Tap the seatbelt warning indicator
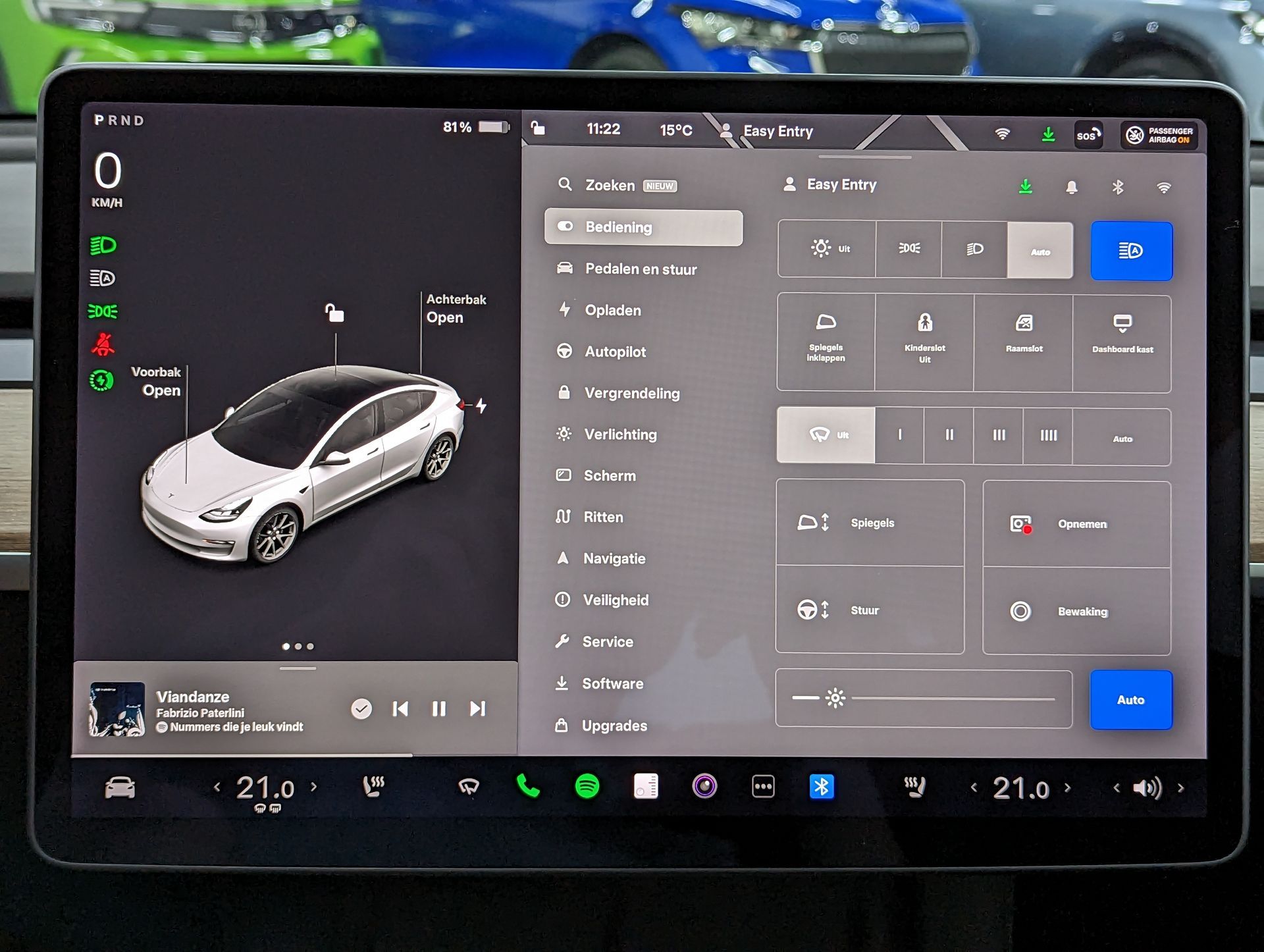Image resolution: width=1264 pixels, height=952 pixels. [103, 344]
